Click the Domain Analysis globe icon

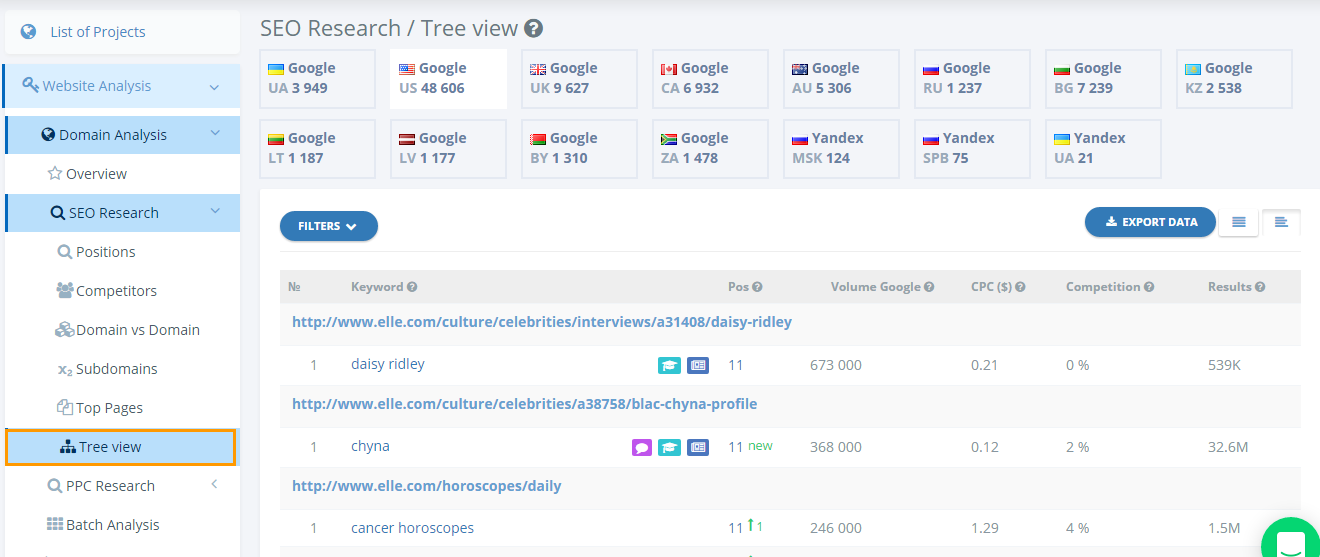(48, 134)
